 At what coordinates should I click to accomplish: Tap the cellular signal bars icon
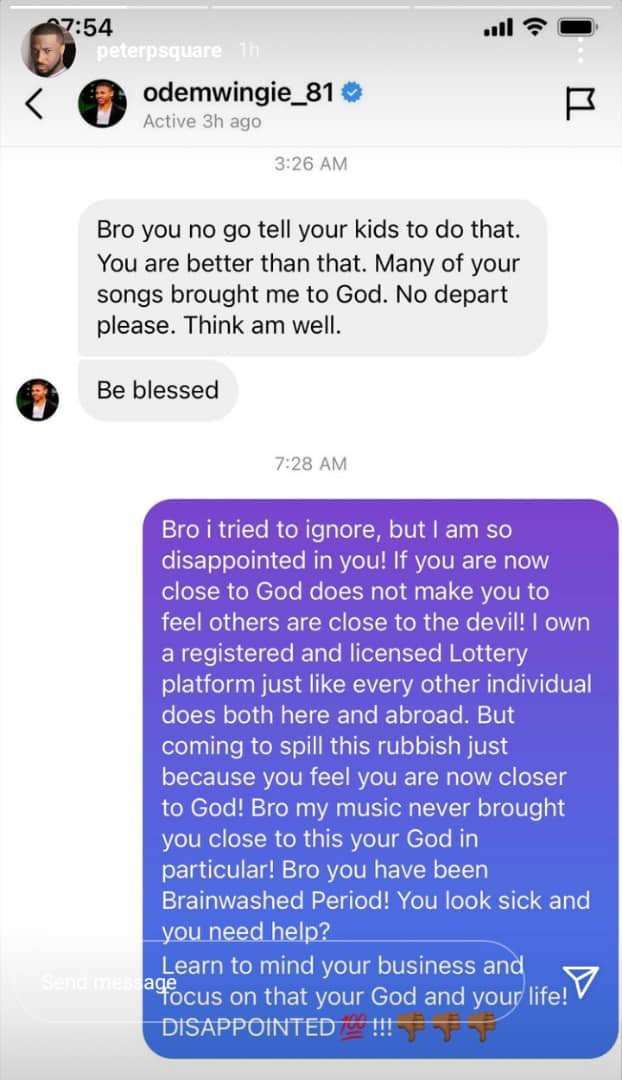(x=497, y=28)
